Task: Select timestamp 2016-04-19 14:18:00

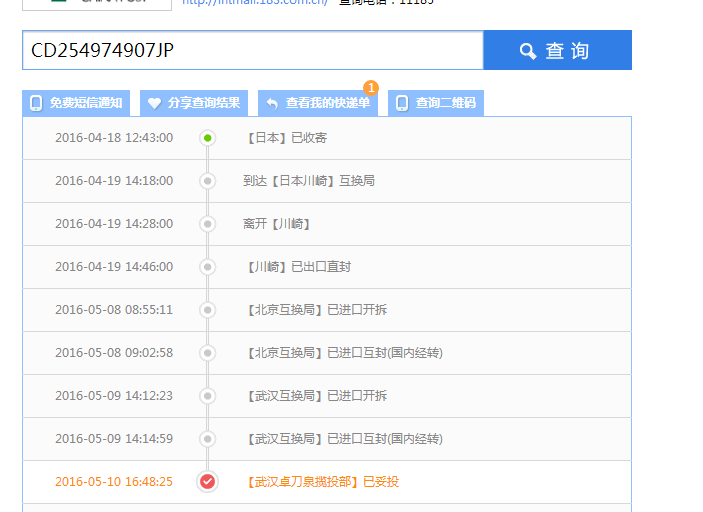Action: coord(114,181)
